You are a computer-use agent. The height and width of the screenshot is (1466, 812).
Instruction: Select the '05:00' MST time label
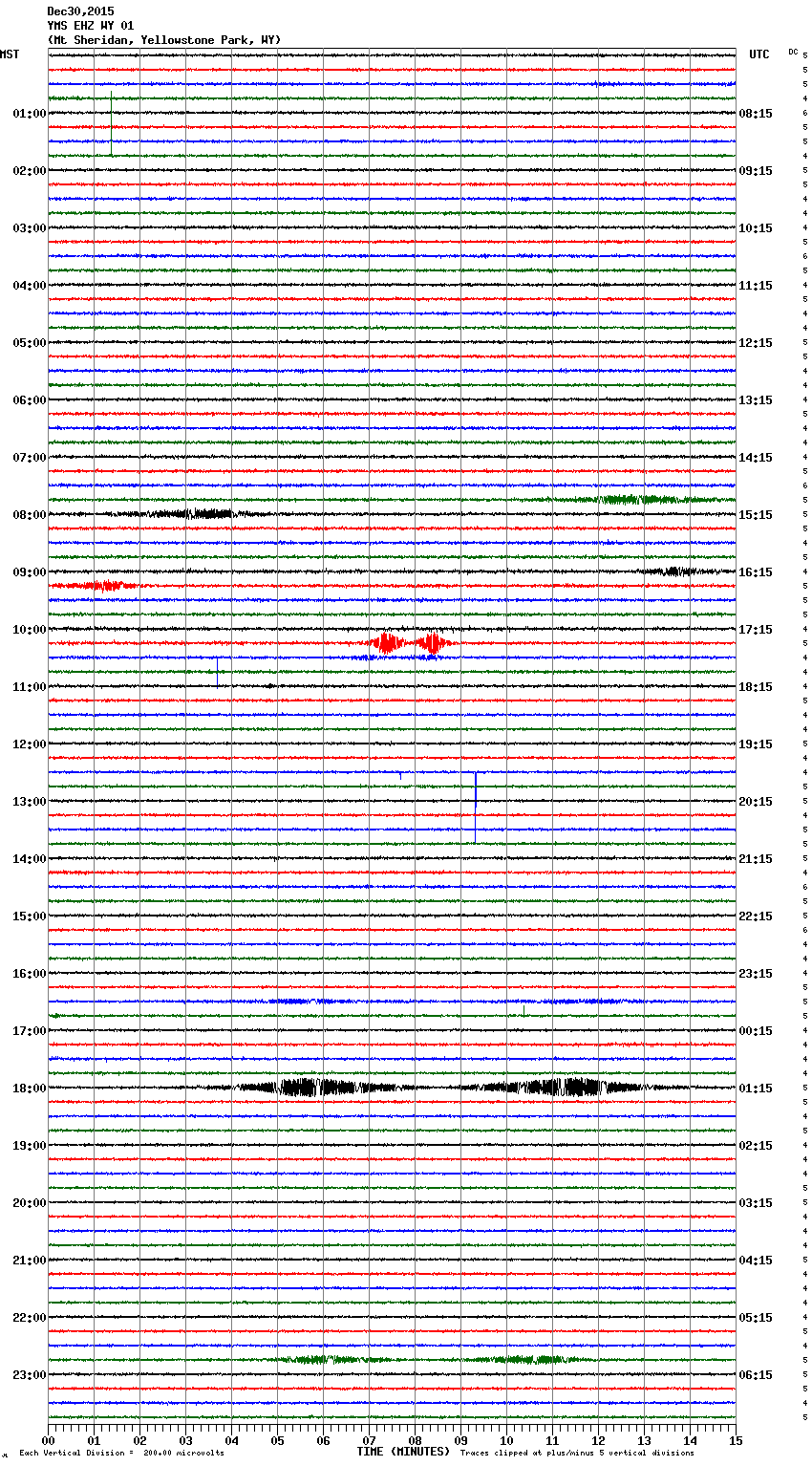pyautogui.click(x=30, y=343)
